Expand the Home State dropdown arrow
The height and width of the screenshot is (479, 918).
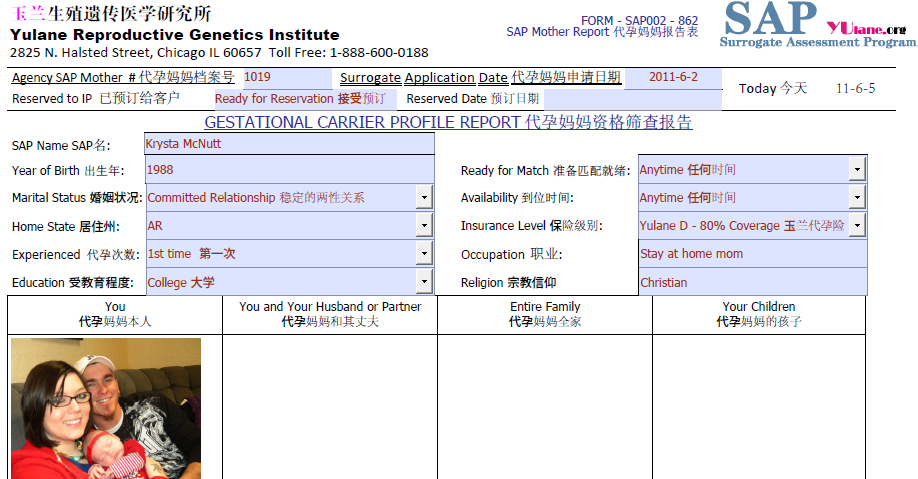[424, 225]
